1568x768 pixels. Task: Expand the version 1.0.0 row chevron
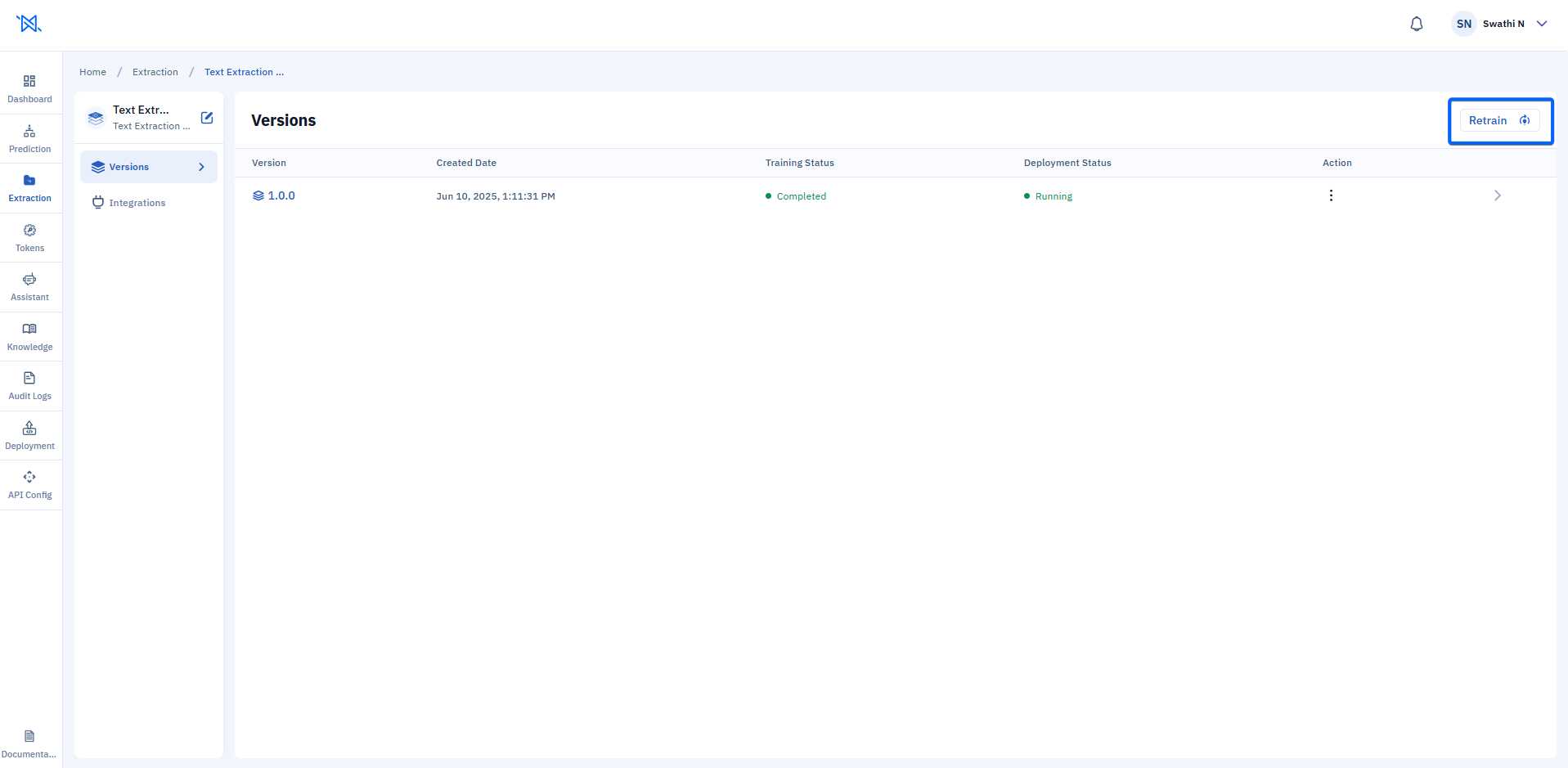pyautogui.click(x=1498, y=195)
